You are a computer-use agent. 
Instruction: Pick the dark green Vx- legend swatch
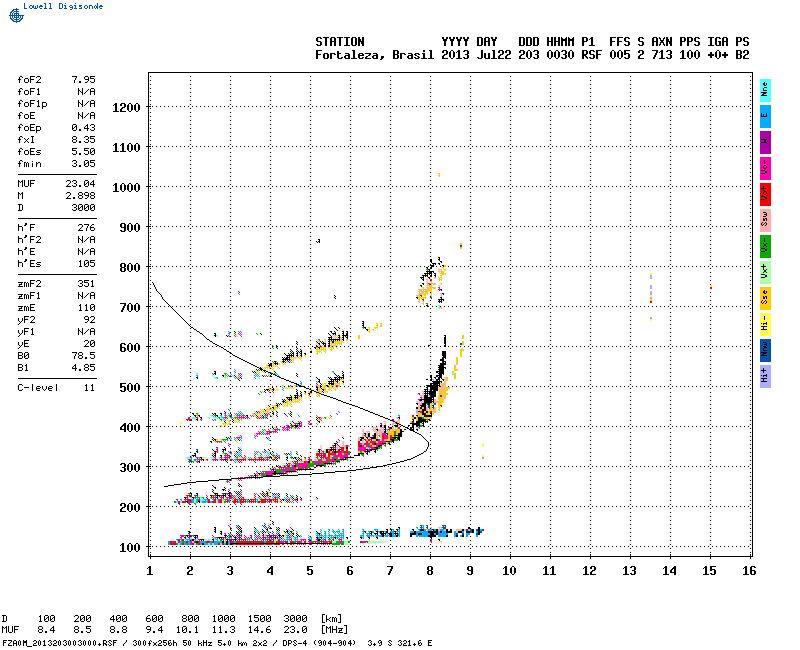(765, 246)
